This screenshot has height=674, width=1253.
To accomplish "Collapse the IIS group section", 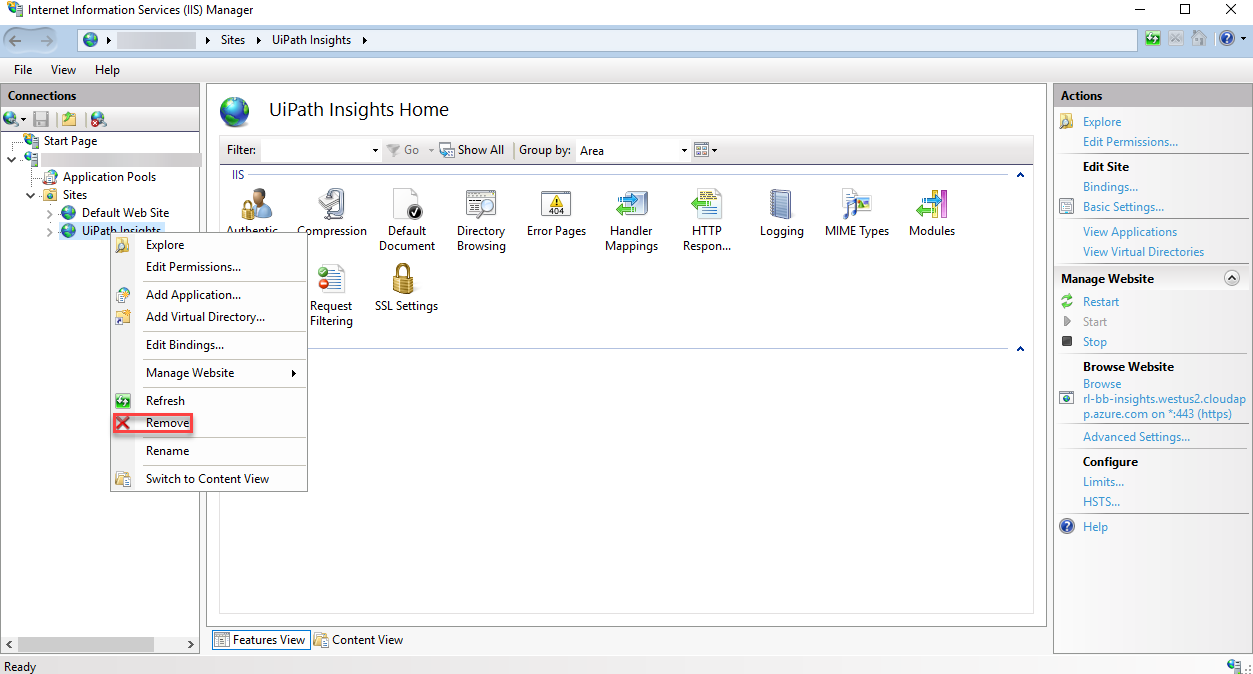I will pos(1020,175).
